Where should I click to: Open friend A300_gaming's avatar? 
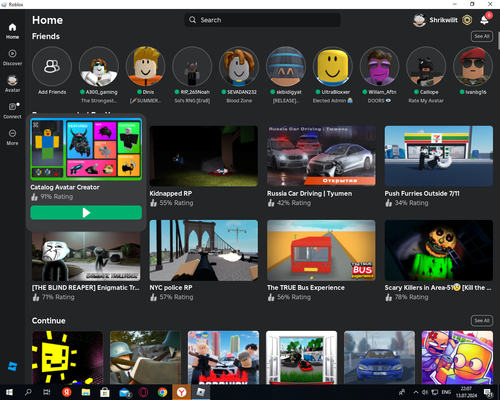click(x=99, y=67)
